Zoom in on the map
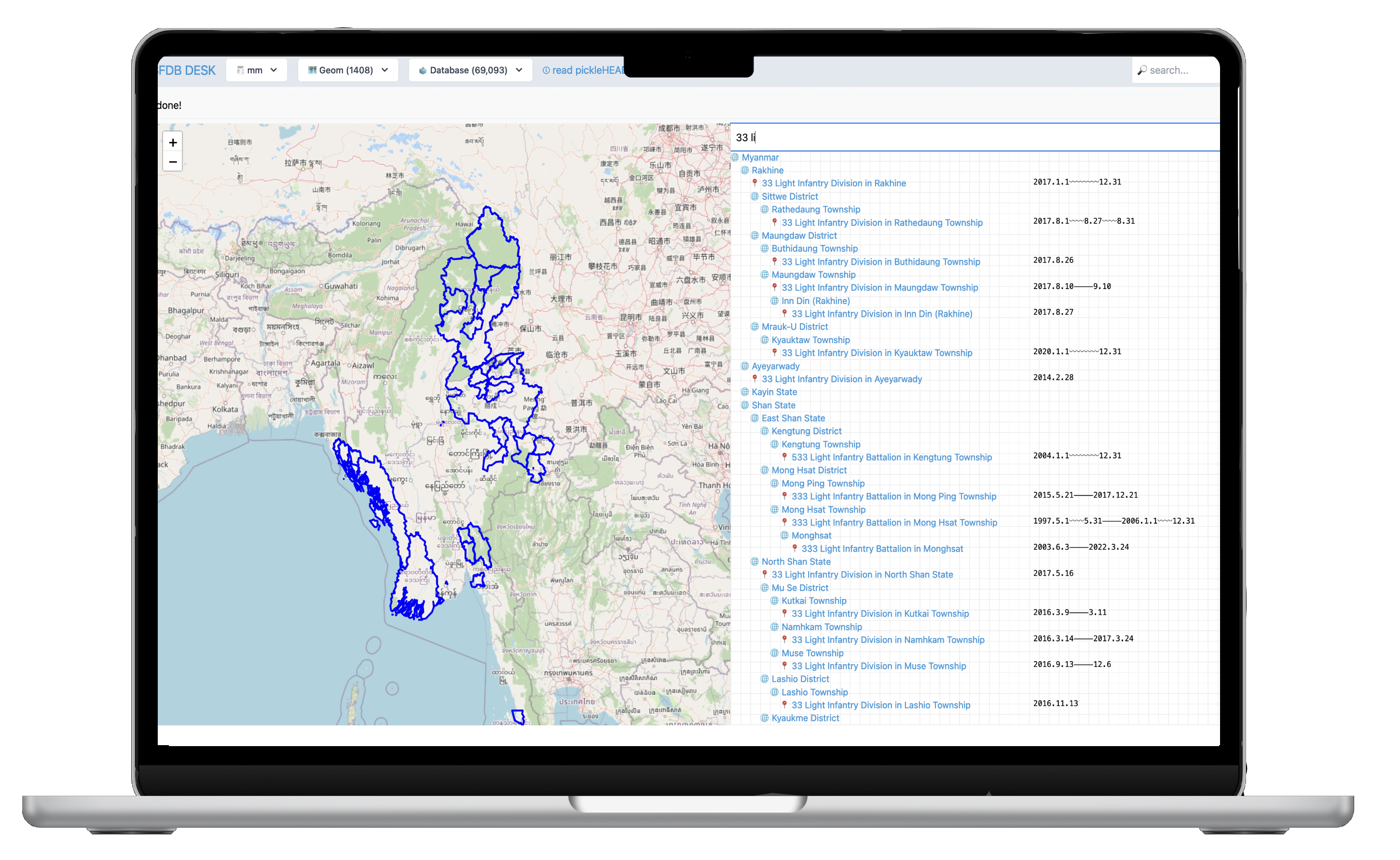1400x860 pixels. pos(173,143)
